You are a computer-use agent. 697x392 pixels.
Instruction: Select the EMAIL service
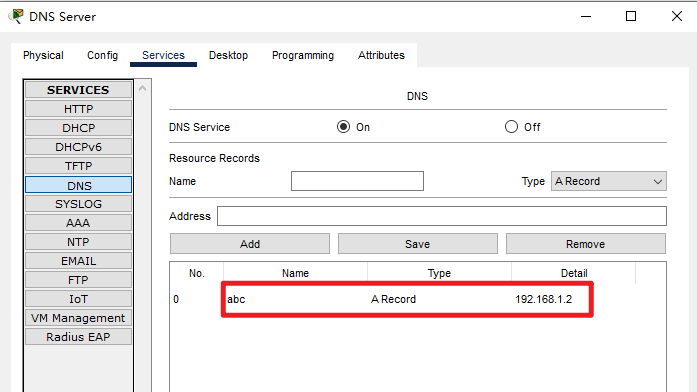click(x=78, y=261)
